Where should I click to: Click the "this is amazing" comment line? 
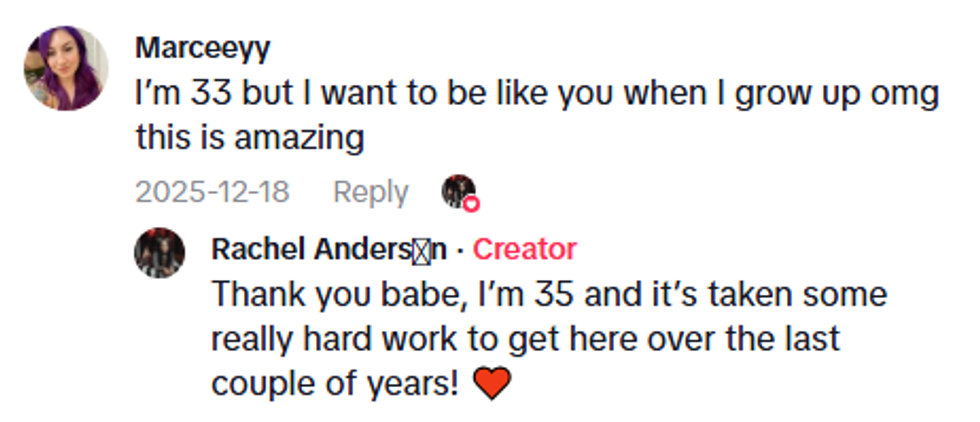point(249,138)
